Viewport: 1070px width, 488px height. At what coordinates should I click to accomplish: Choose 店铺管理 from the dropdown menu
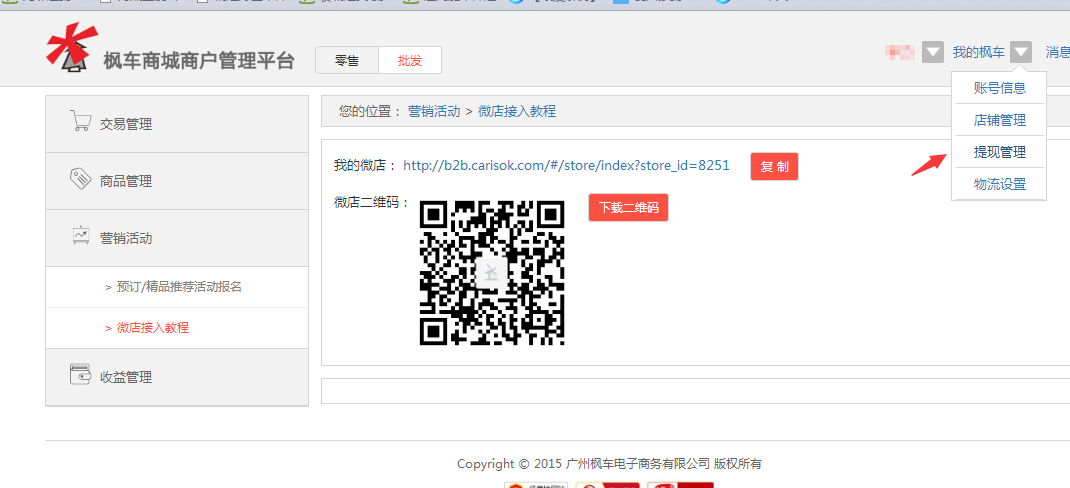999,120
